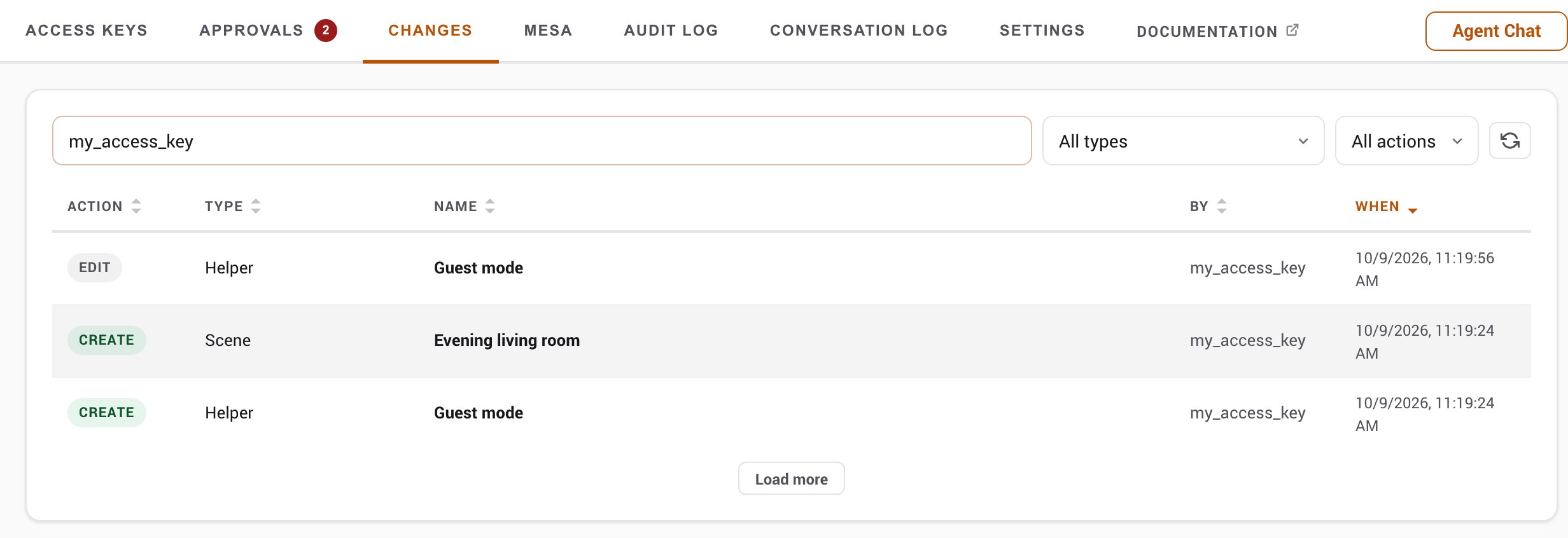
Task: Open the All types dropdown
Action: pyautogui.click(x=1183, y=141)
